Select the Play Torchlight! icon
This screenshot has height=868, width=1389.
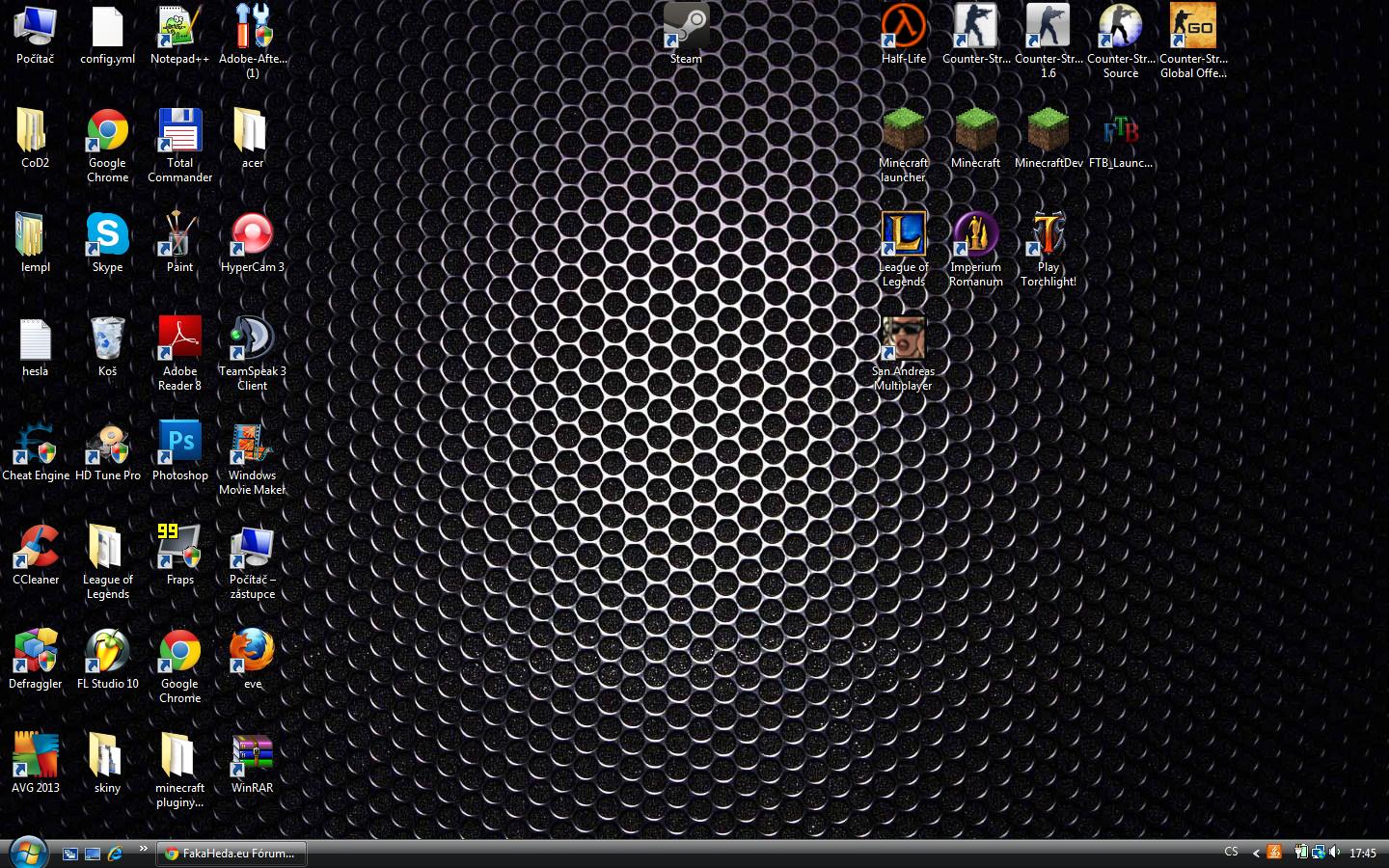click(x=1049, y=249)
